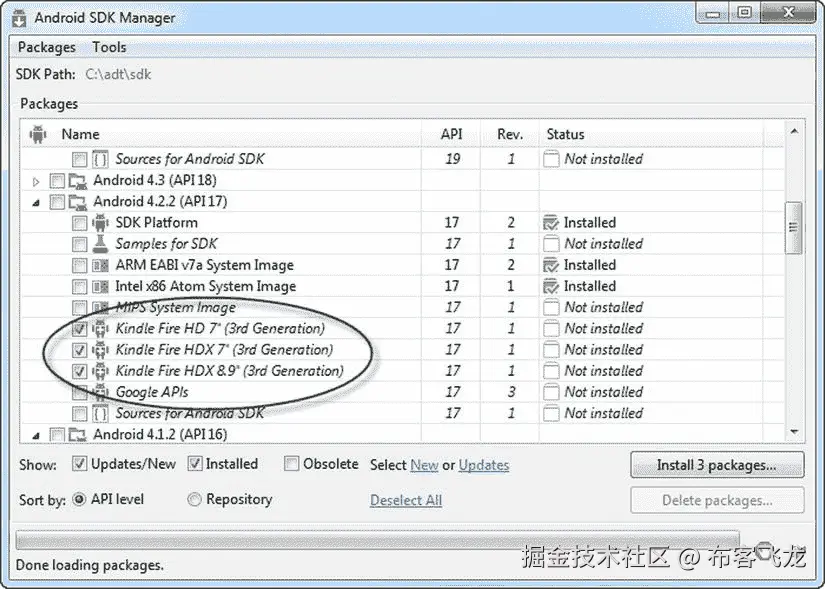Click Not installed status icon for Google APIs
This screenshot has height=589, width=825.
[x=551, y=392]
